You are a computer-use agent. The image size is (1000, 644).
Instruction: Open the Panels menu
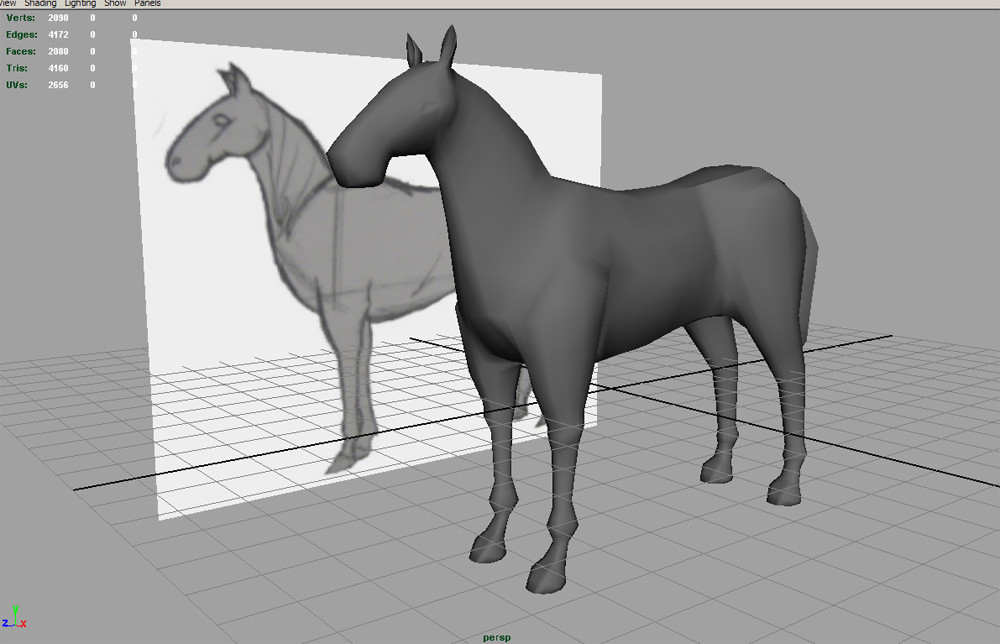(147, 3)
